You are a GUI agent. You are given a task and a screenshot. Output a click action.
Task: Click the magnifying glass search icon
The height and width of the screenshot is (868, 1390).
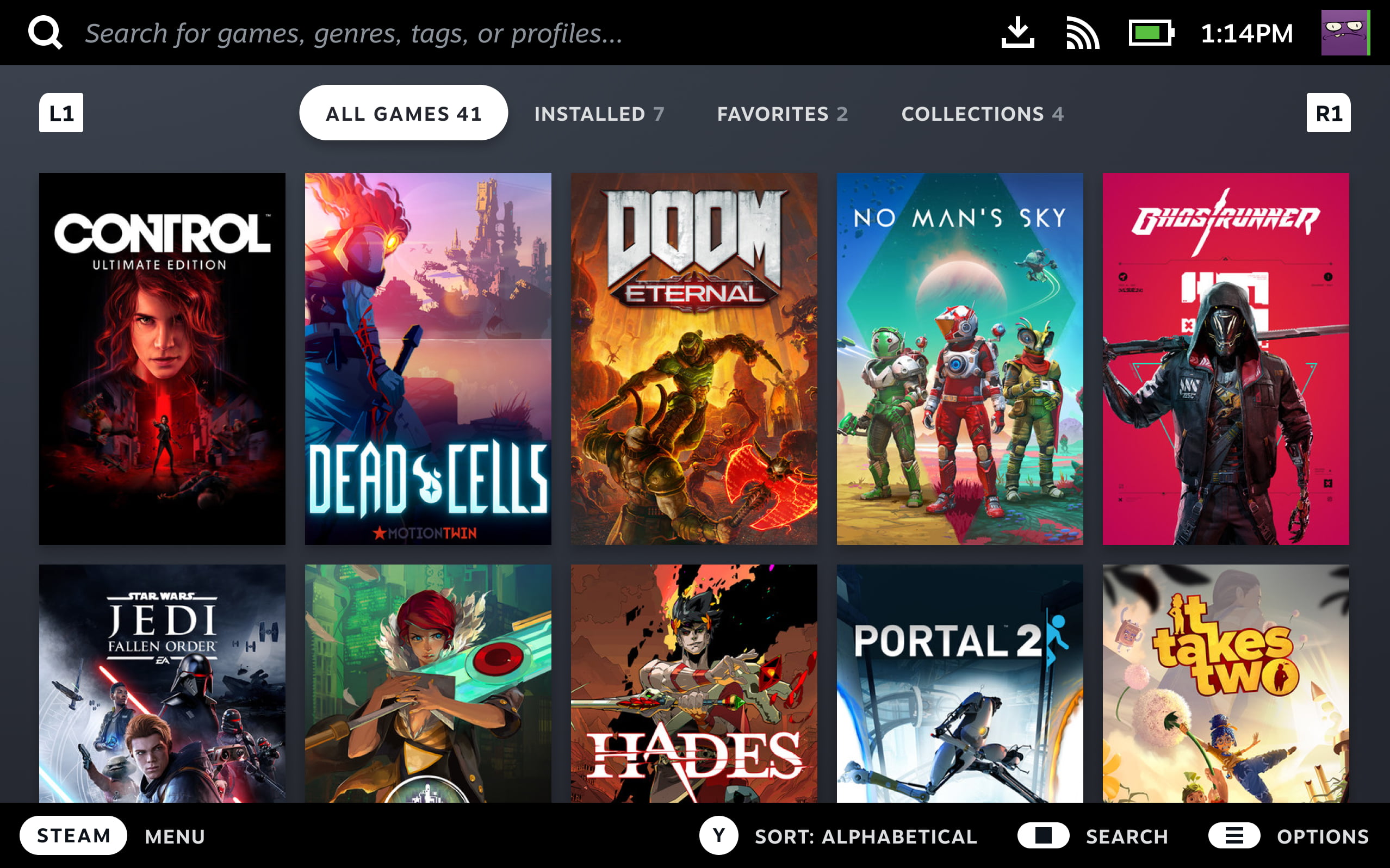45,33
